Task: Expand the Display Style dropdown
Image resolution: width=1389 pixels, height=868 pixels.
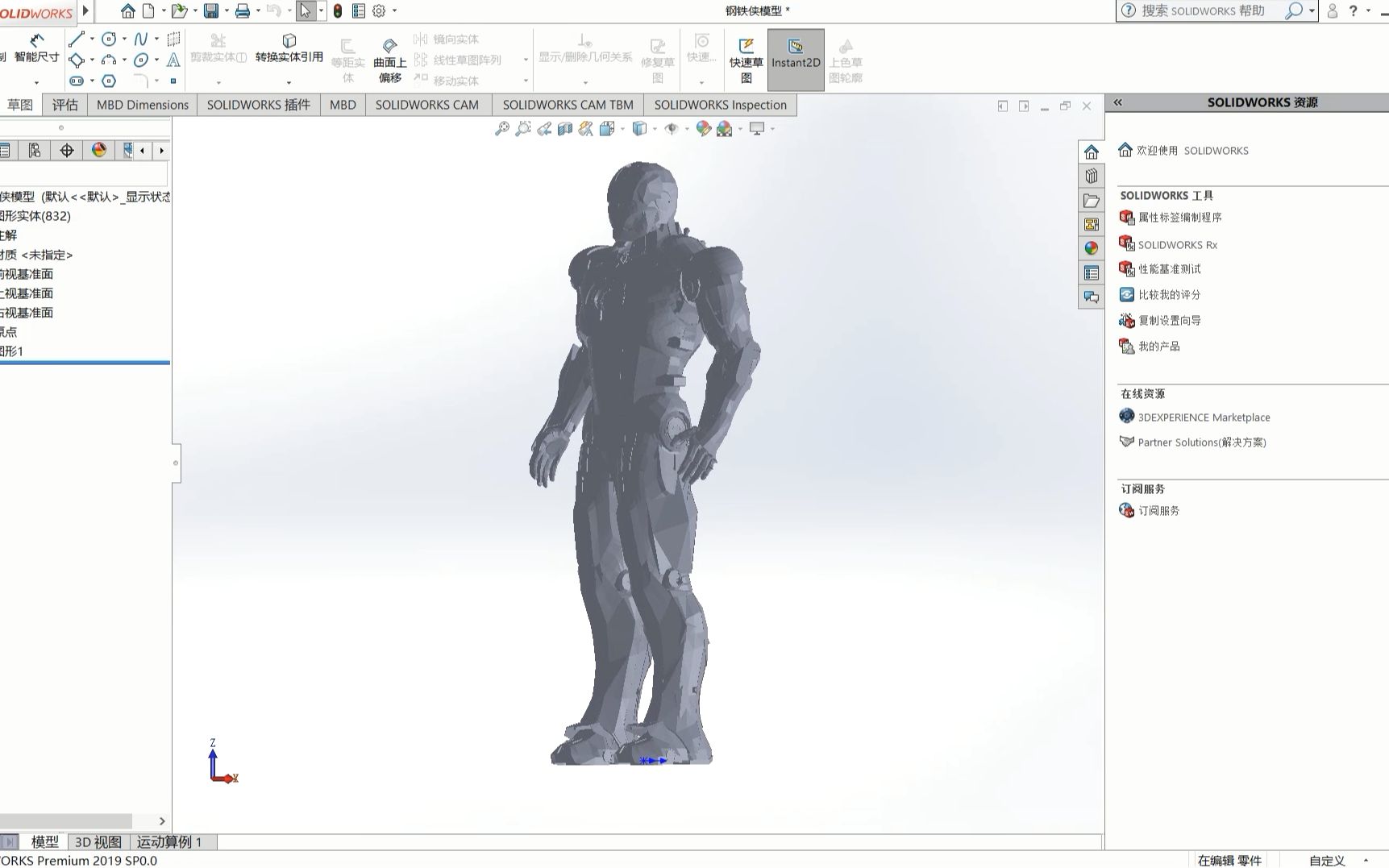Action: 655,129
